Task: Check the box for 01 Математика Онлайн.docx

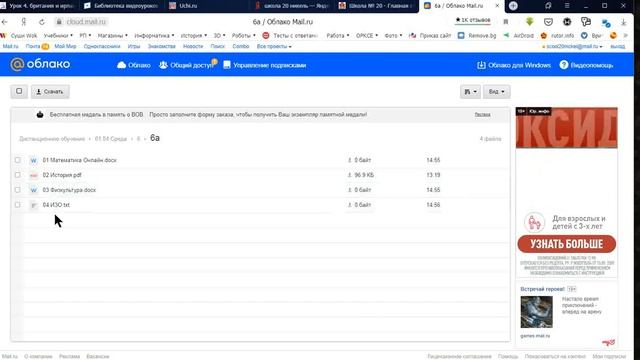Action: (18, 160)
